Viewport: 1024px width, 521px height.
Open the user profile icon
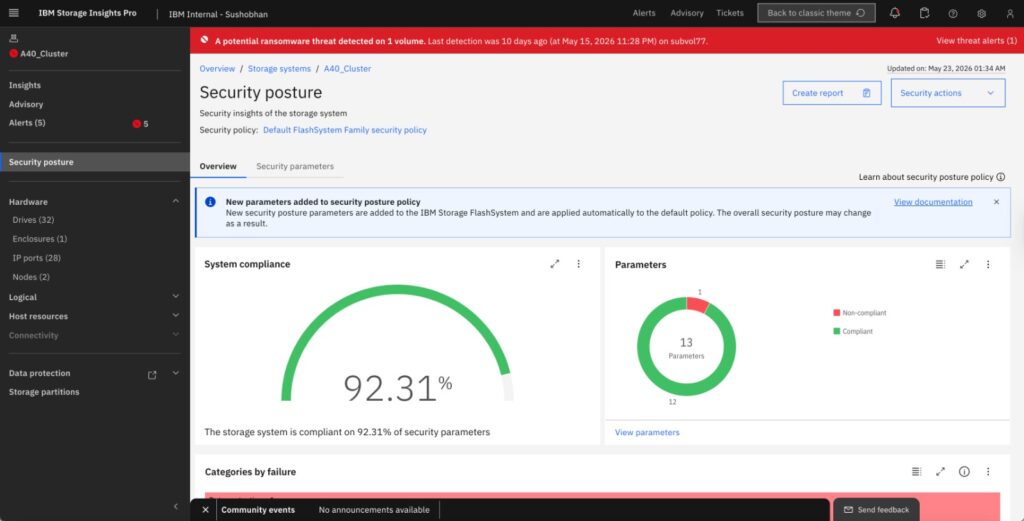(x=1010, y=13)
